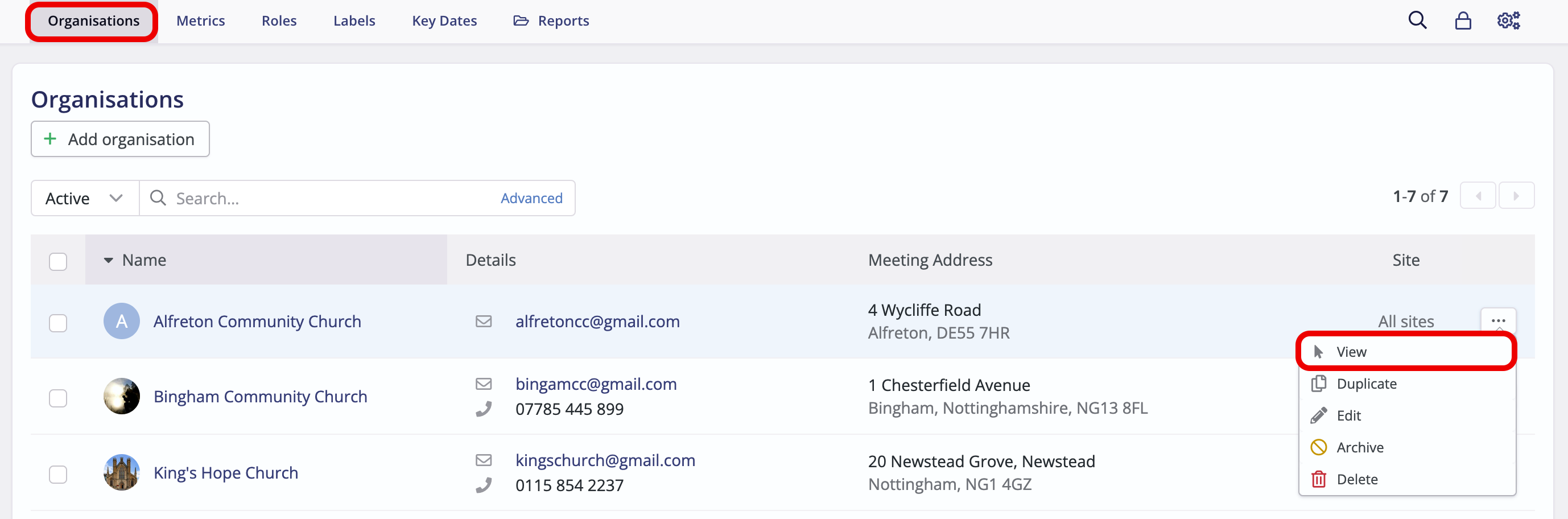Open the bingamcc@gmail.com email link

point(596,384)
